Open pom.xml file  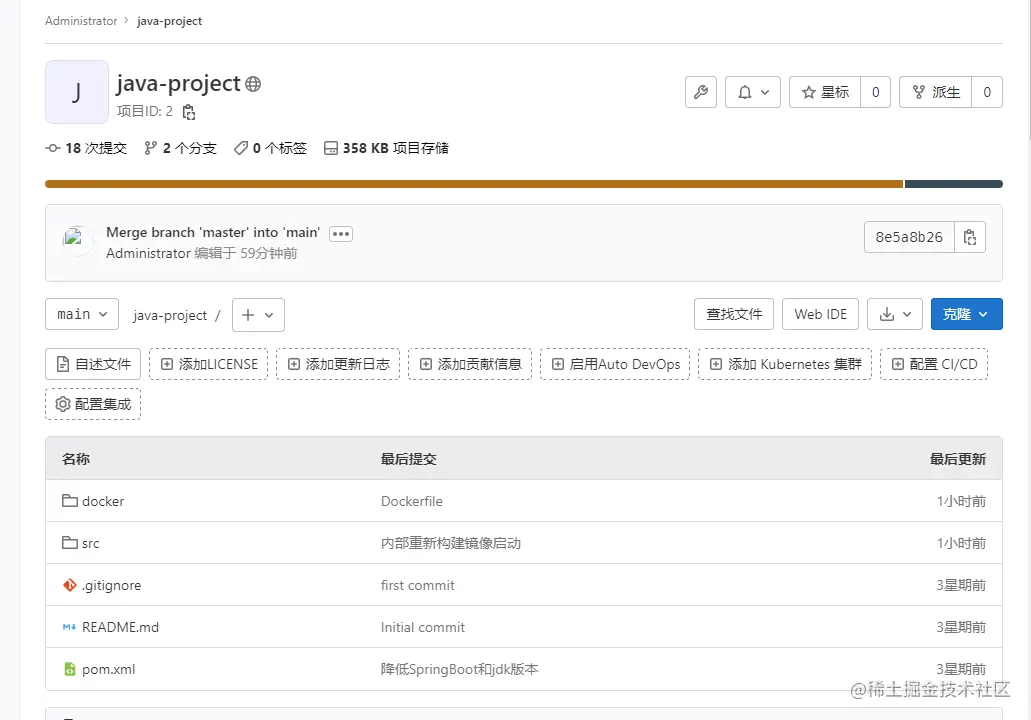point(108,669)
